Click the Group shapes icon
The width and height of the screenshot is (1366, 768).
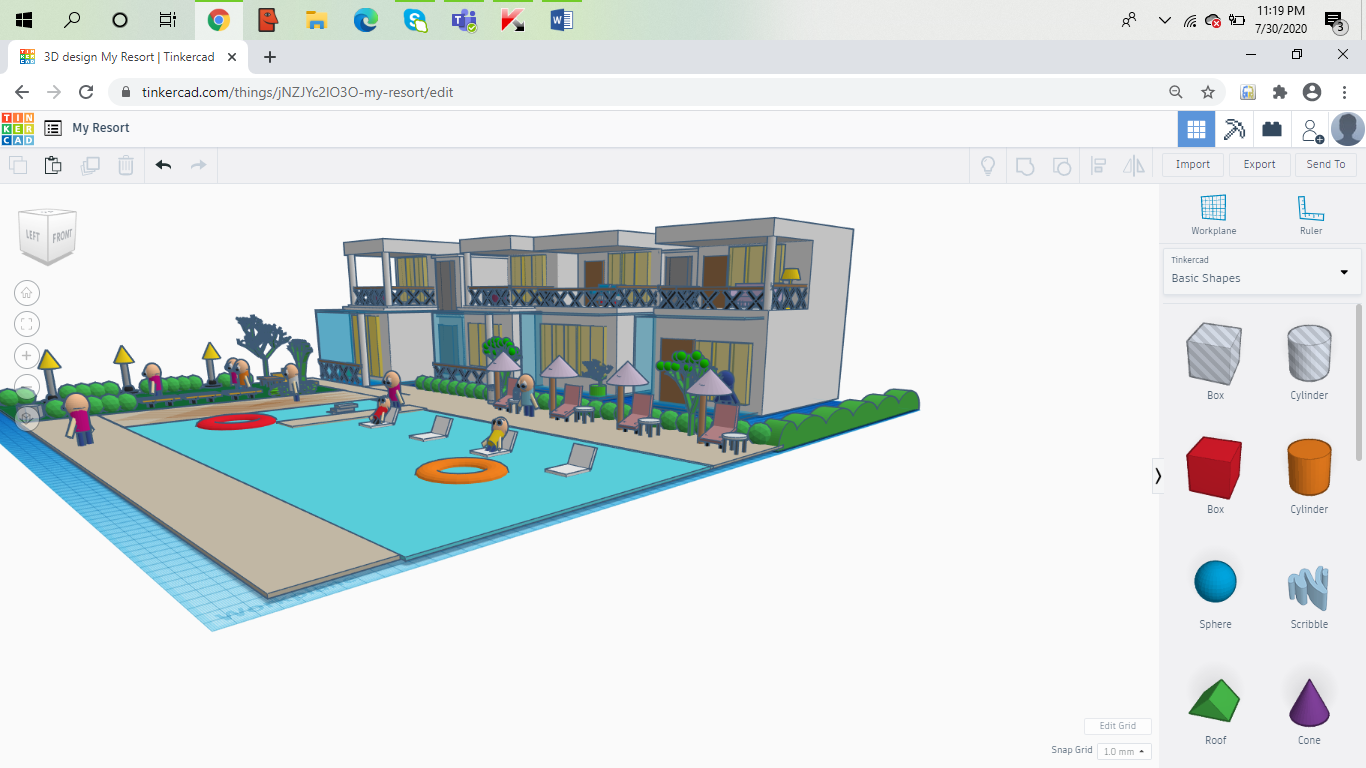(1025, 166)
